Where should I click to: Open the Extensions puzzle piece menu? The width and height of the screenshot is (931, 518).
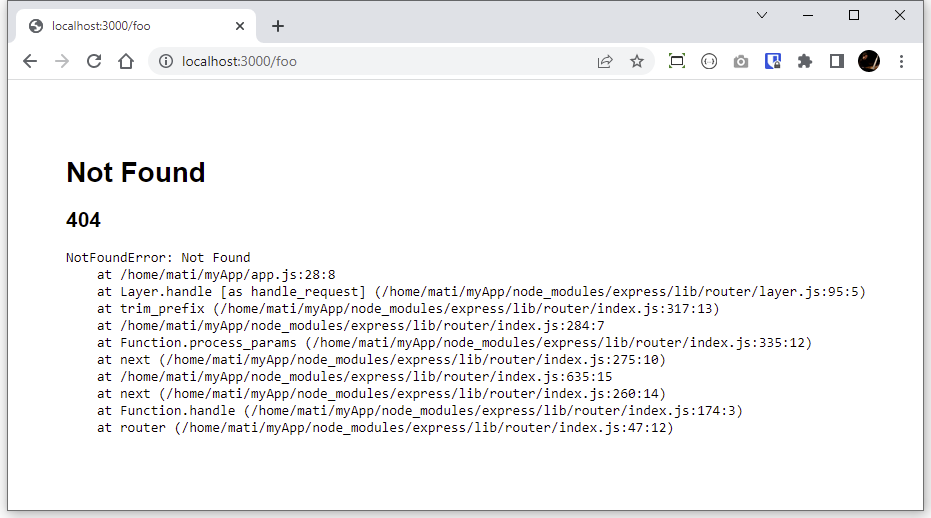(x=805, y=61)
